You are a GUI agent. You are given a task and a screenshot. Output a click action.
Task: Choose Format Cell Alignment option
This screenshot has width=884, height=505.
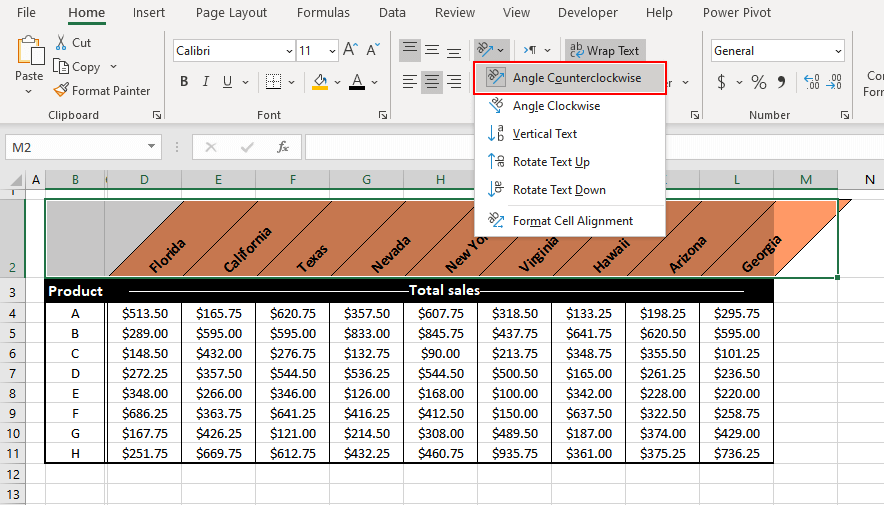pyautogui.click(x=572, y=220)
